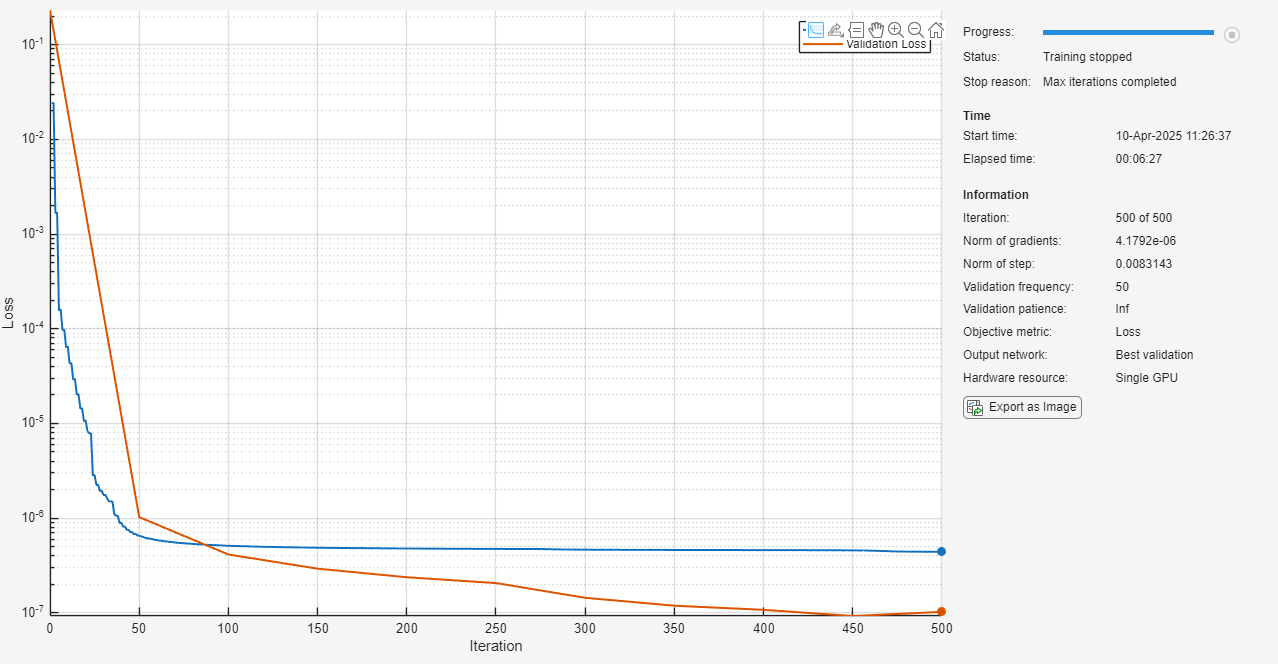Click the '500 of 500' iteration value

pyautogui.click(x=1143, y=218)
